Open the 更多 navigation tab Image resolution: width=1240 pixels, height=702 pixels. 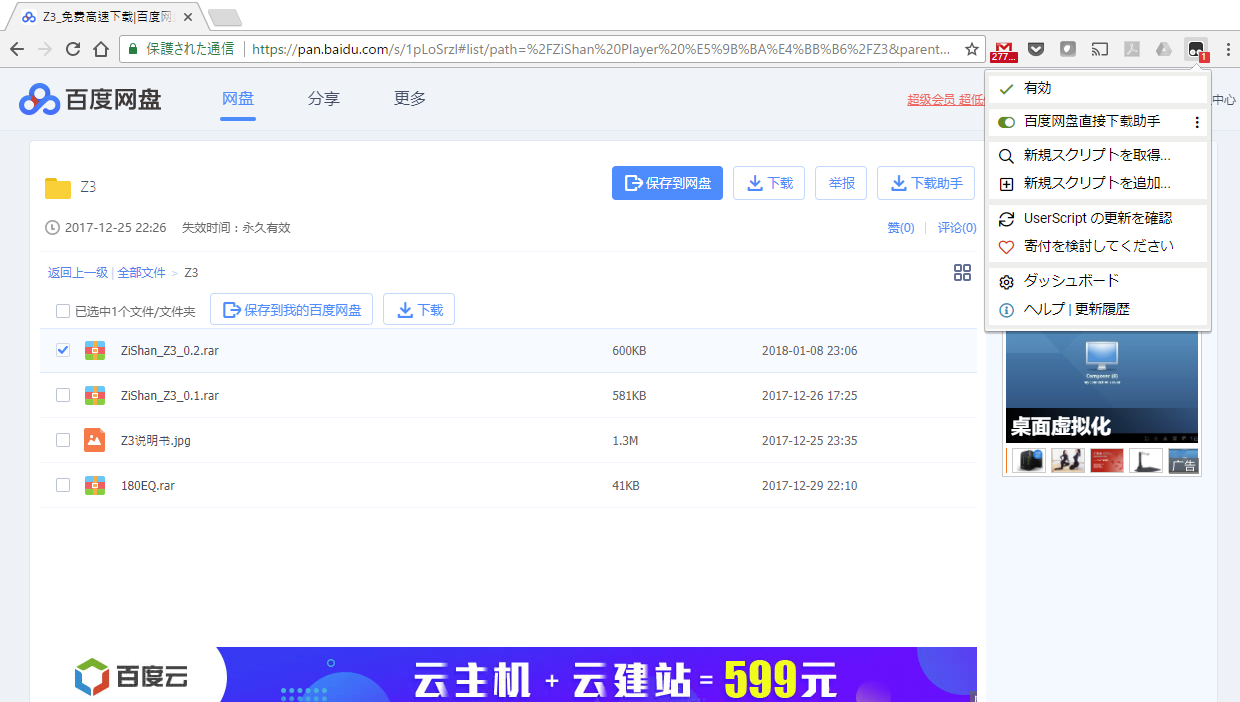pyautogui.click(x=410, y=99)
